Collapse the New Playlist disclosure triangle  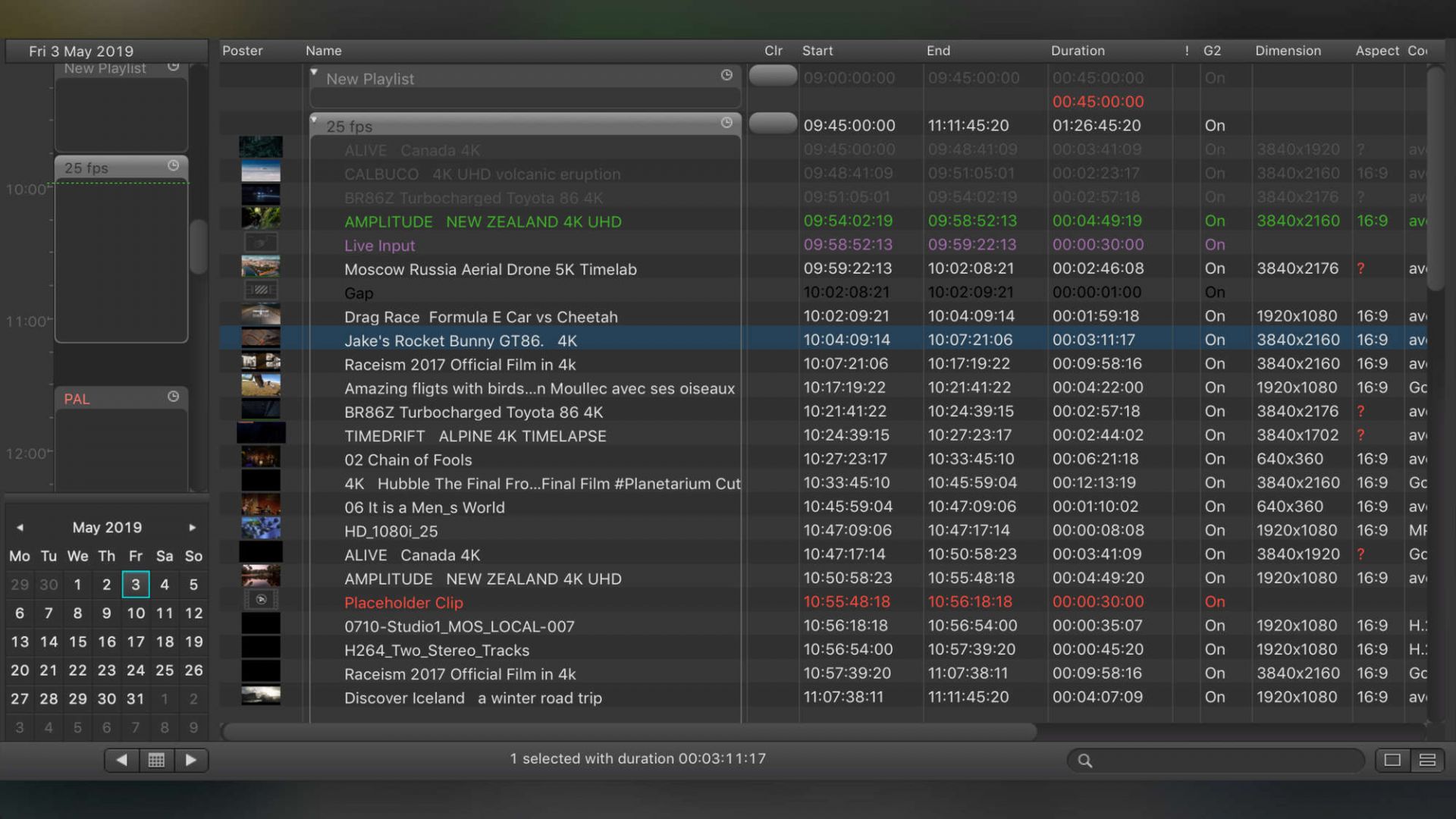tap(314, 72)
